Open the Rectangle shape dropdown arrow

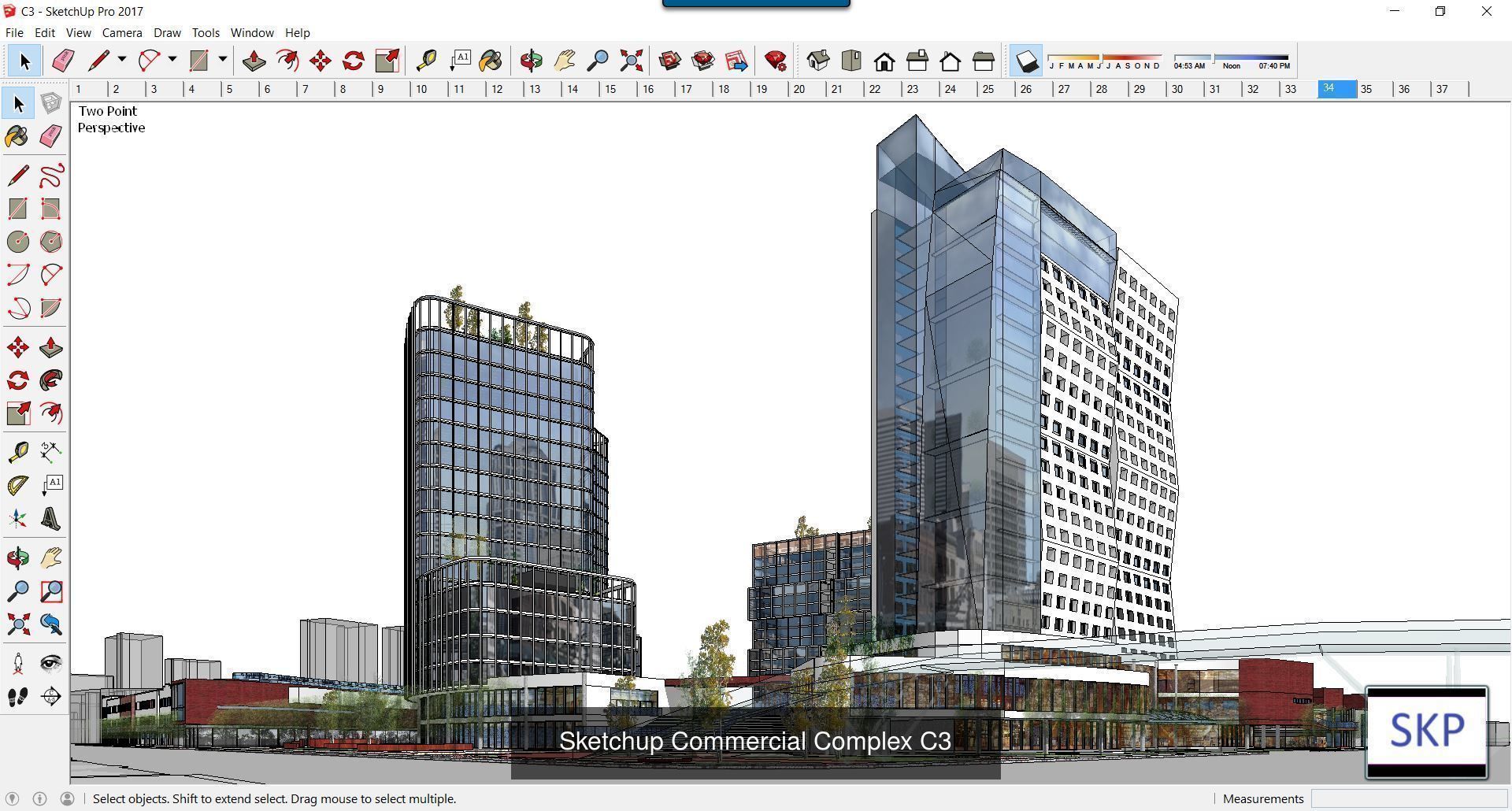tap(223, 59)
